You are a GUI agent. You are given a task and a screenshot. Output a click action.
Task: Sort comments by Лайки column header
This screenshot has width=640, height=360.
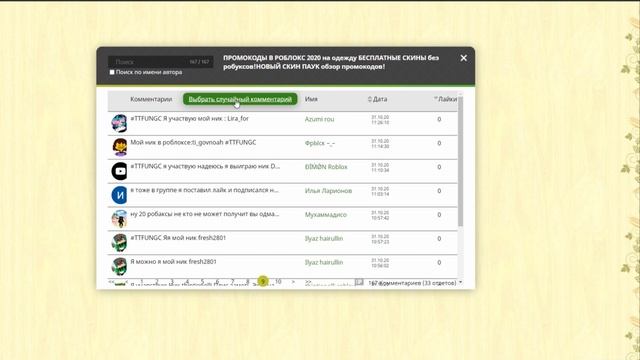coord(445,99)
